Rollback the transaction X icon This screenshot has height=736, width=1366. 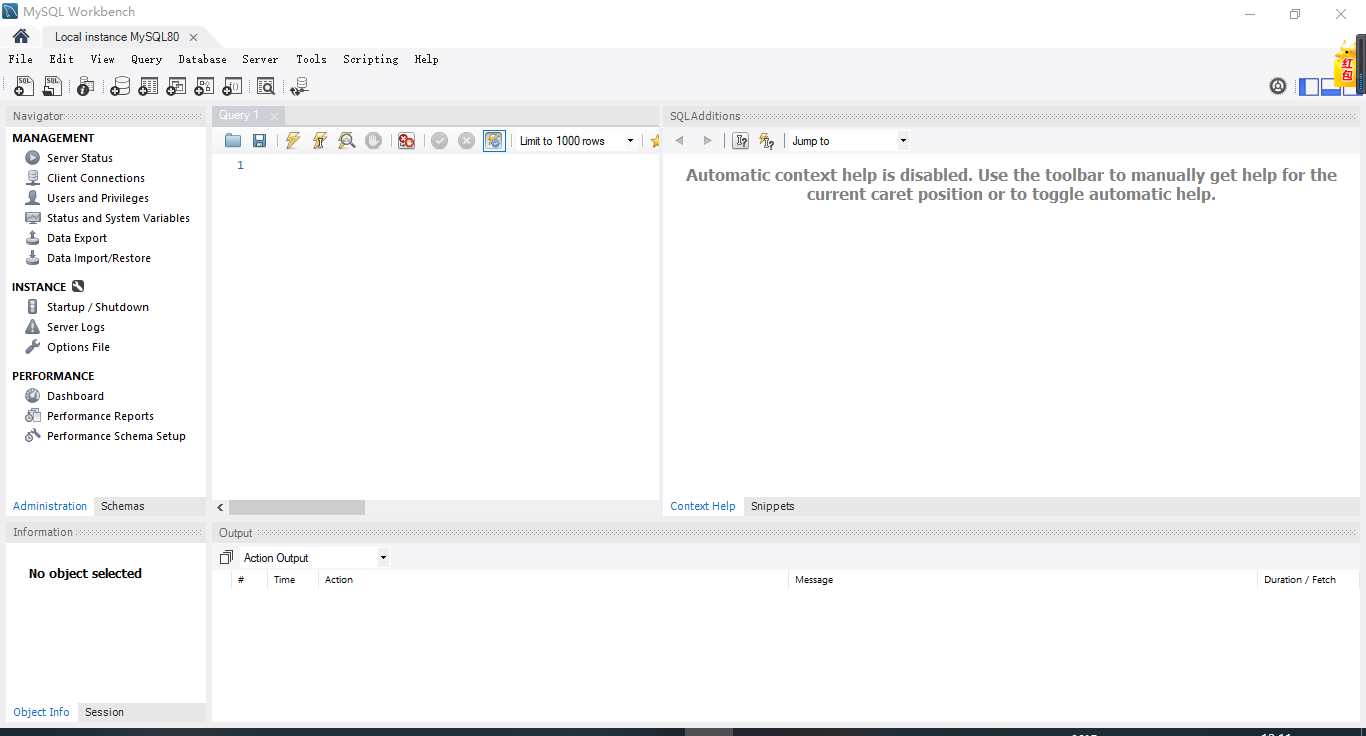pyautogui.click(x=466, y=141)
